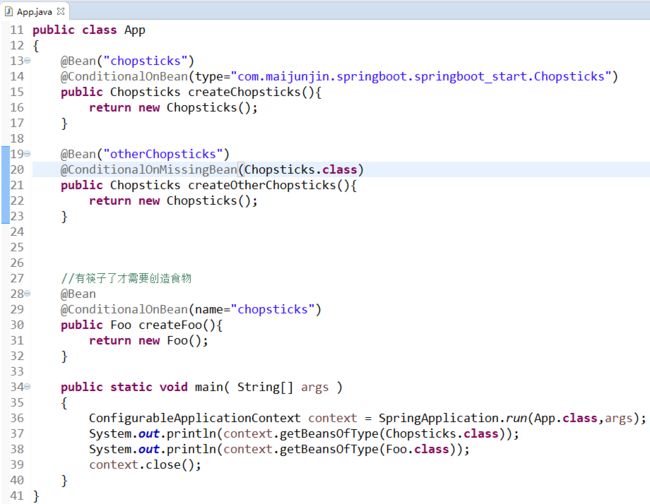
Task: Click the @ConditionalOnBean annotation on line 14
Action: coord(124,77)
